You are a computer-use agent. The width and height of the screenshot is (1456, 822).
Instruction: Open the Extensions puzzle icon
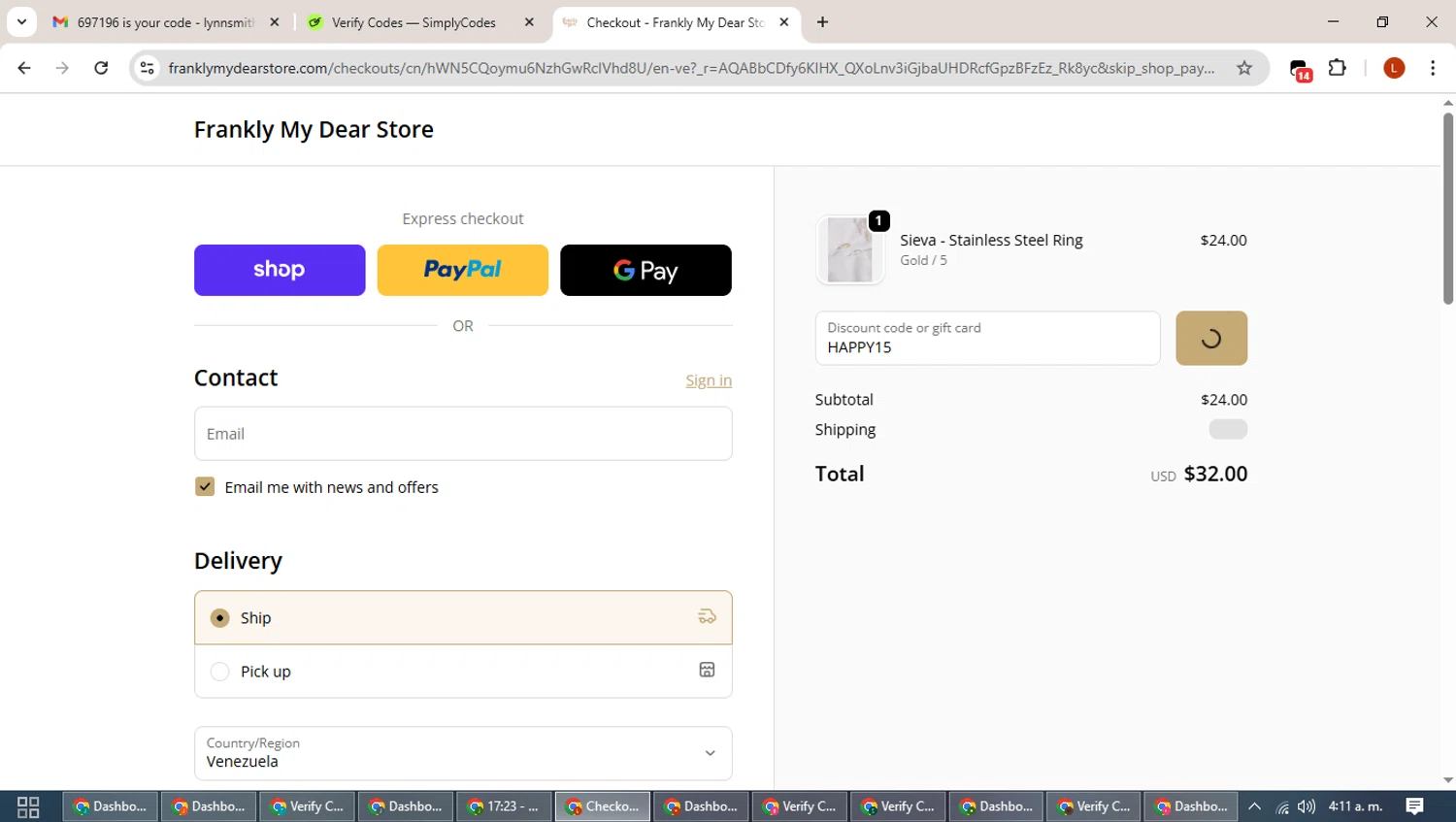click(x=1338, y=68)
